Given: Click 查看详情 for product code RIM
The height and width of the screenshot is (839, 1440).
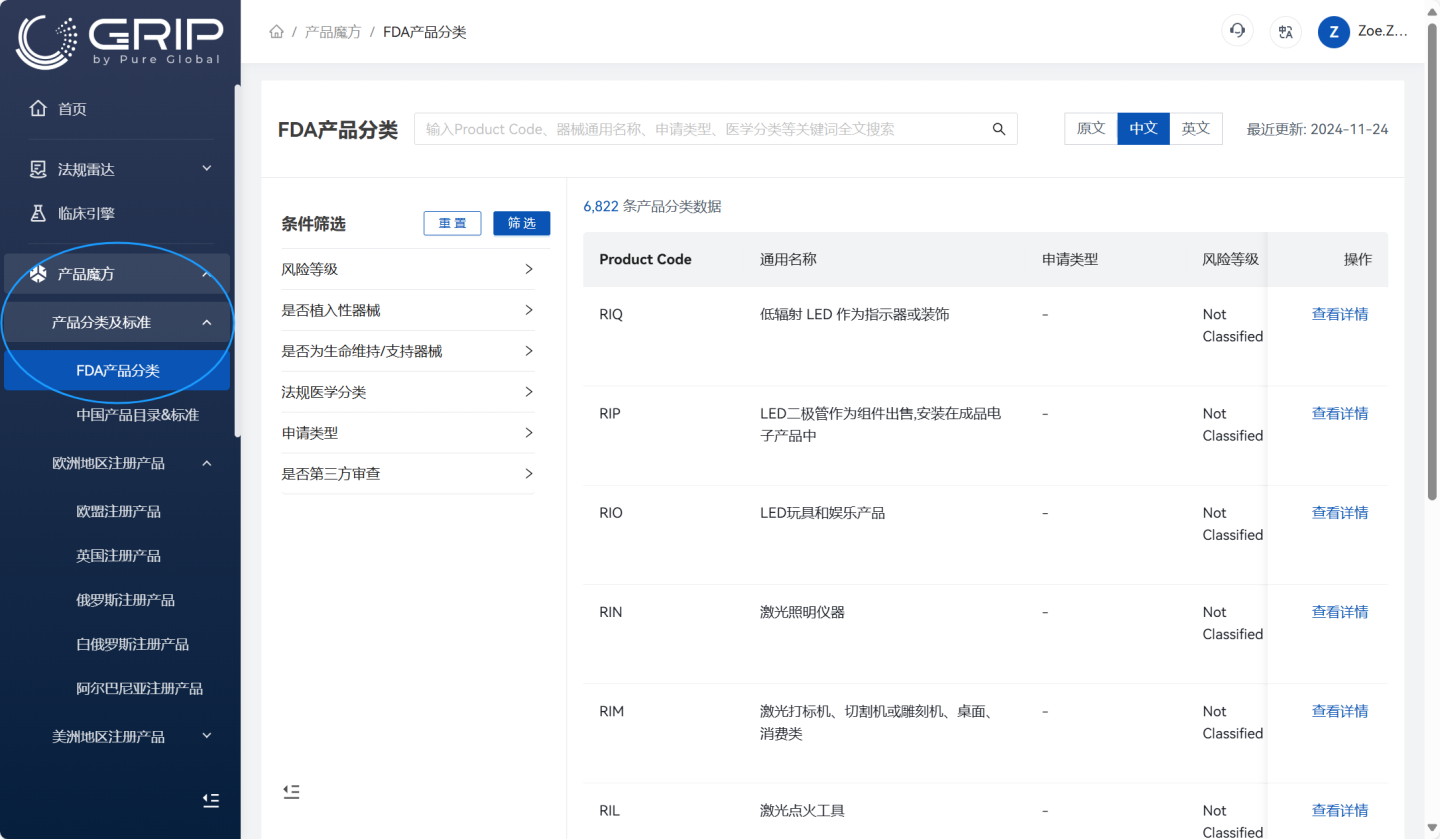Looking at the screenshot, I should pos(1340,711).
